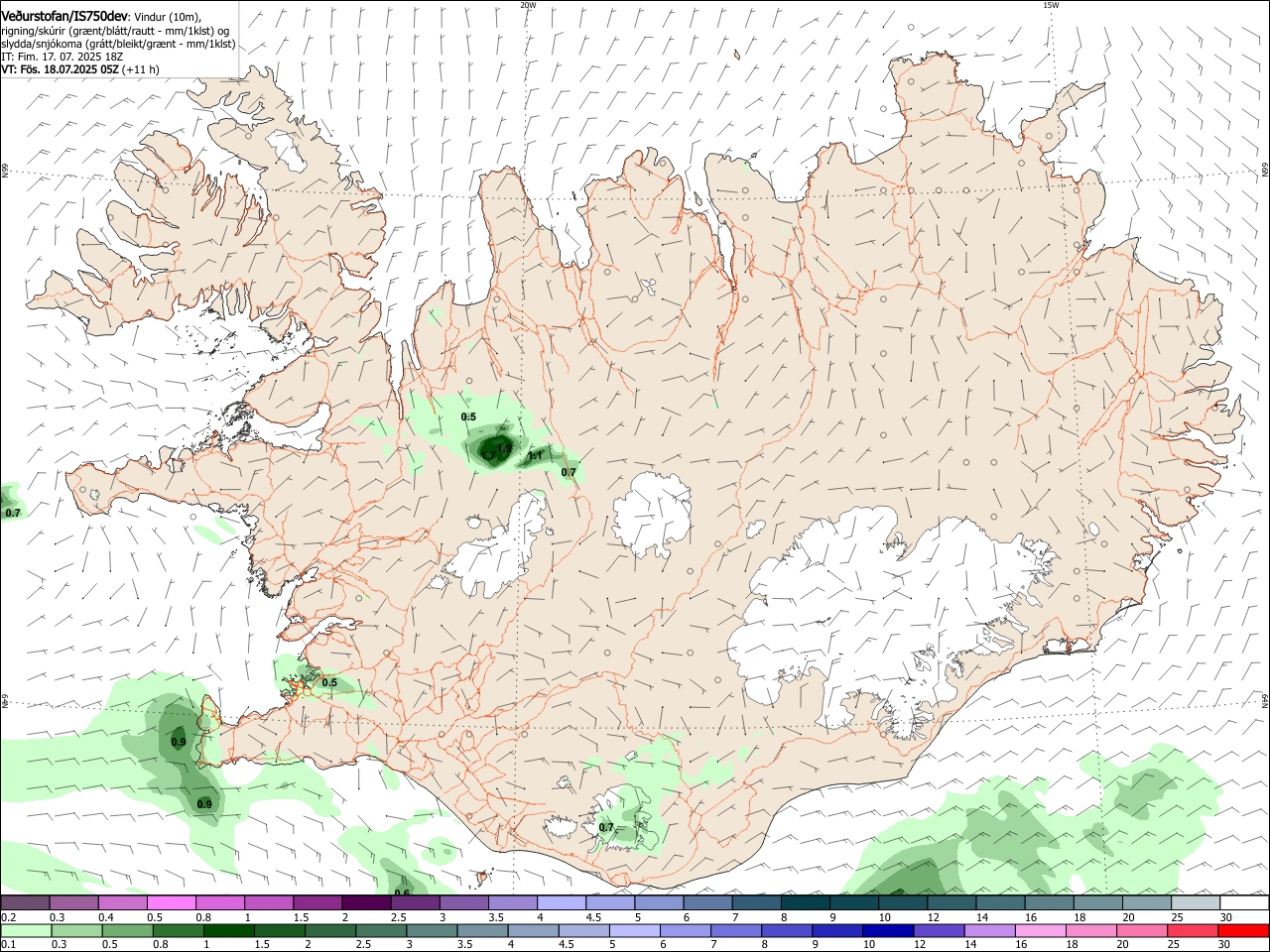
Task: Pick the dark purple swatch labeled 2 in upper row
Action: click(x=365, y=902)
